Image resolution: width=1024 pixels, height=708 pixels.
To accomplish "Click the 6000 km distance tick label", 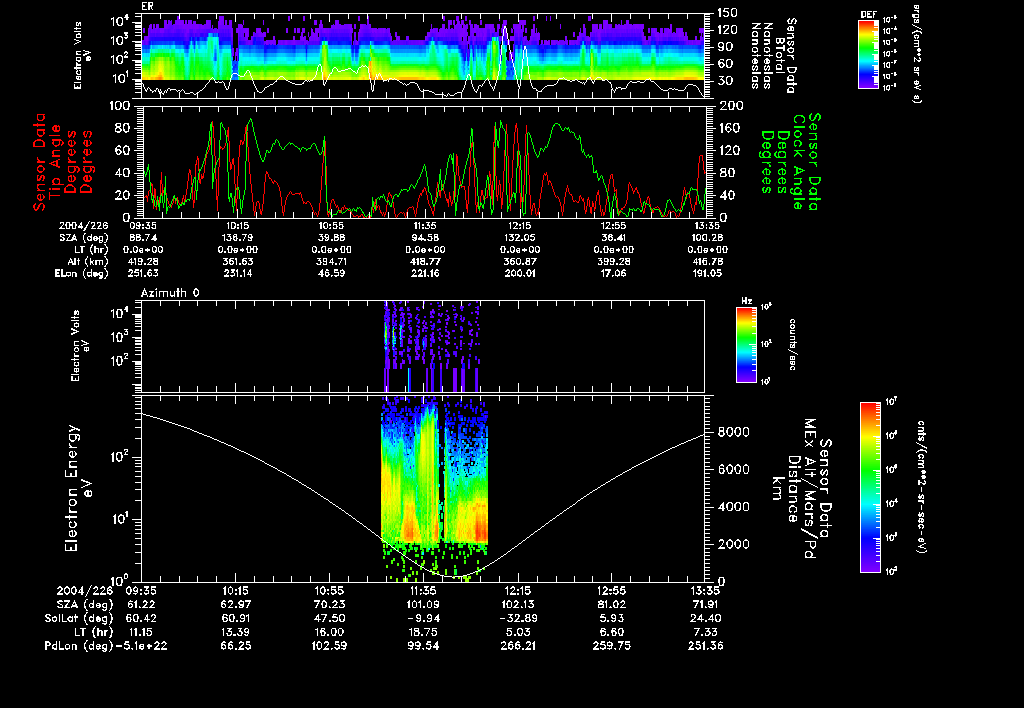I will click(733, 470).
